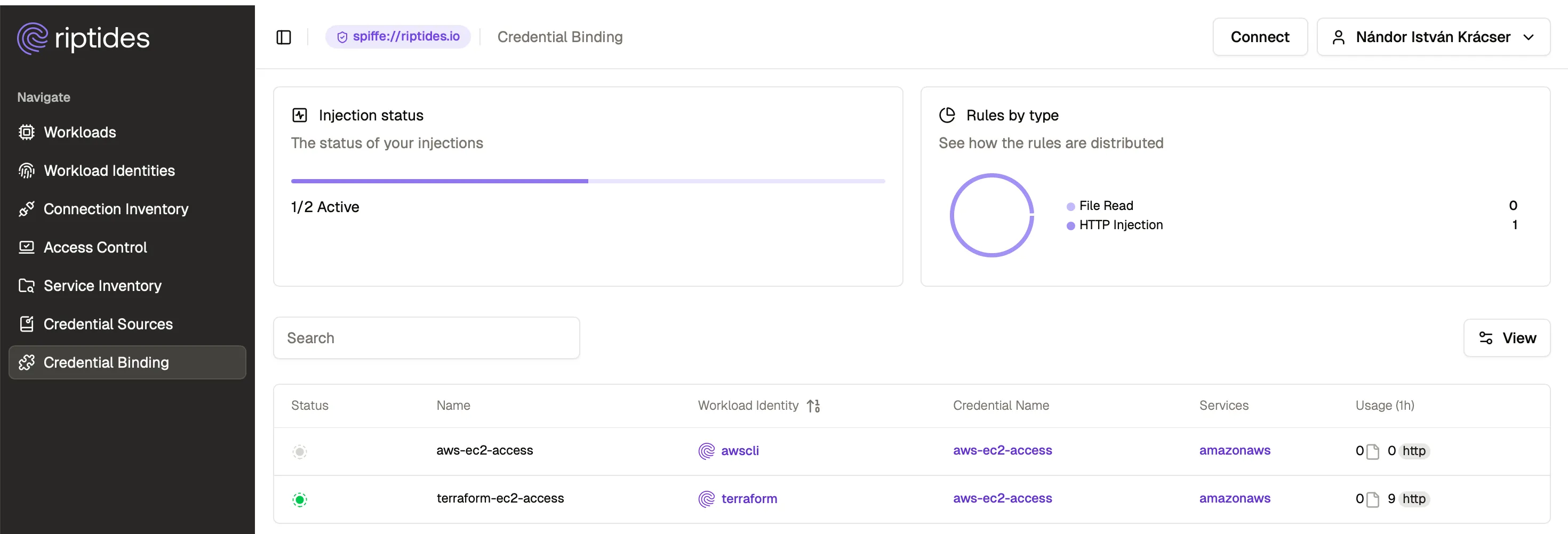Select the Workload Identities fingerprint icon
Viewport: 1568px width, 534px height.
[x=27, y=171]
